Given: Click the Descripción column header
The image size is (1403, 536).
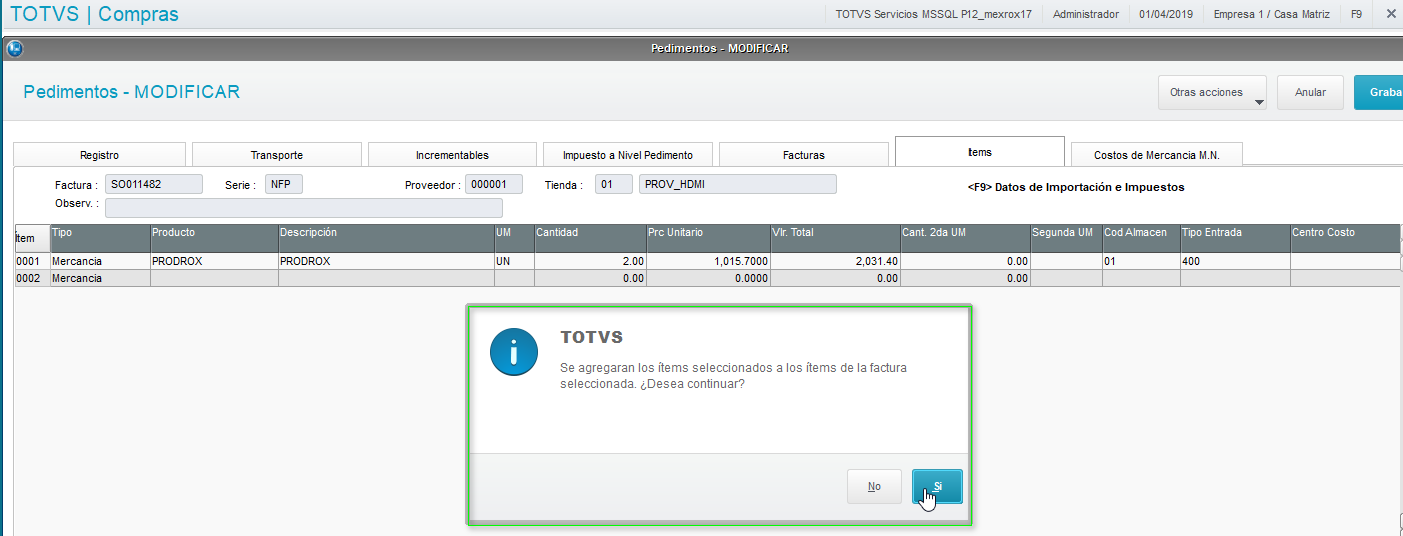Looking at the screenshot, I should pos(386,238).
